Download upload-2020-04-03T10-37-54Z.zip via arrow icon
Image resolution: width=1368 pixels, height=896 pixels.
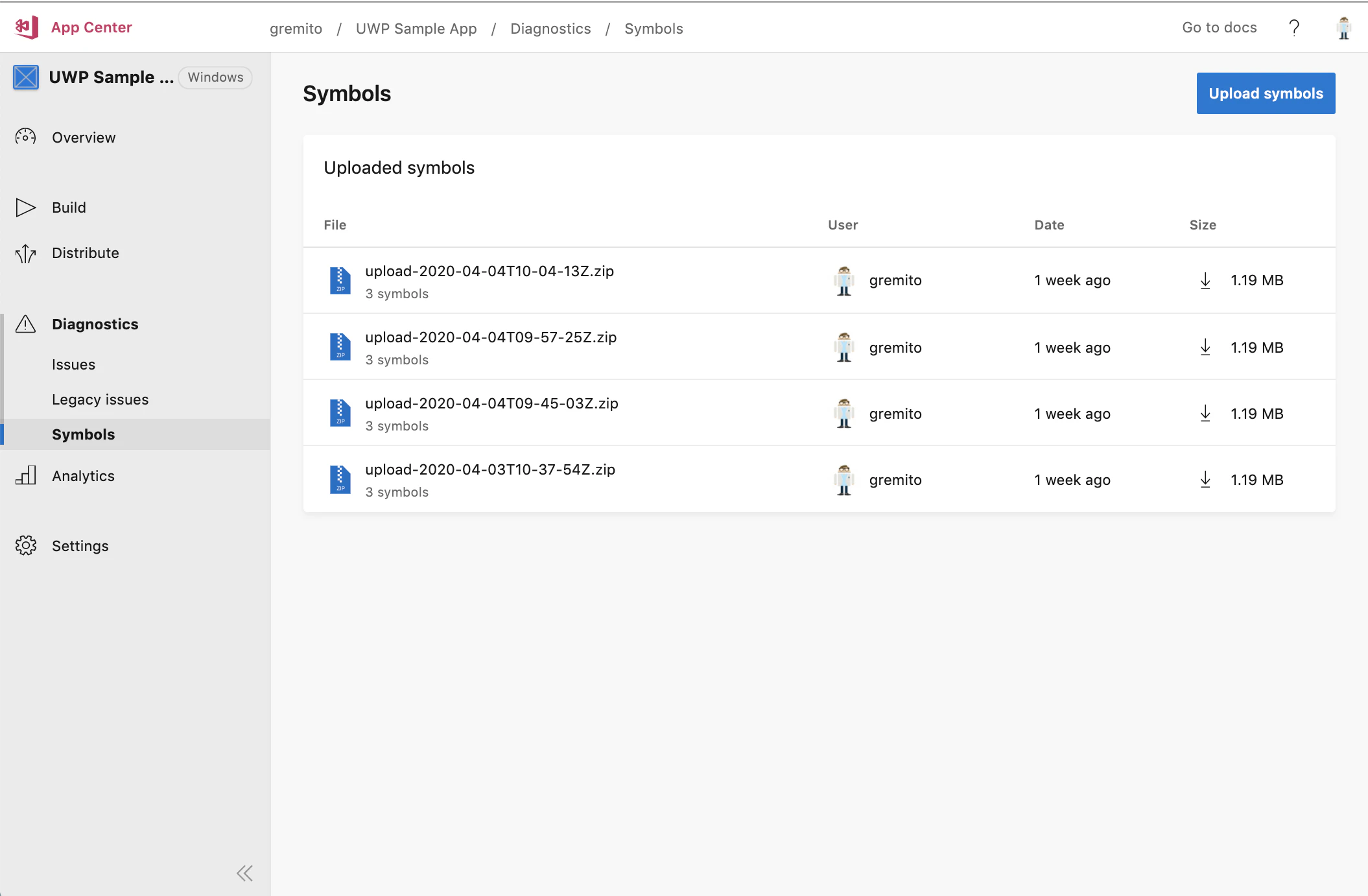1205,480
